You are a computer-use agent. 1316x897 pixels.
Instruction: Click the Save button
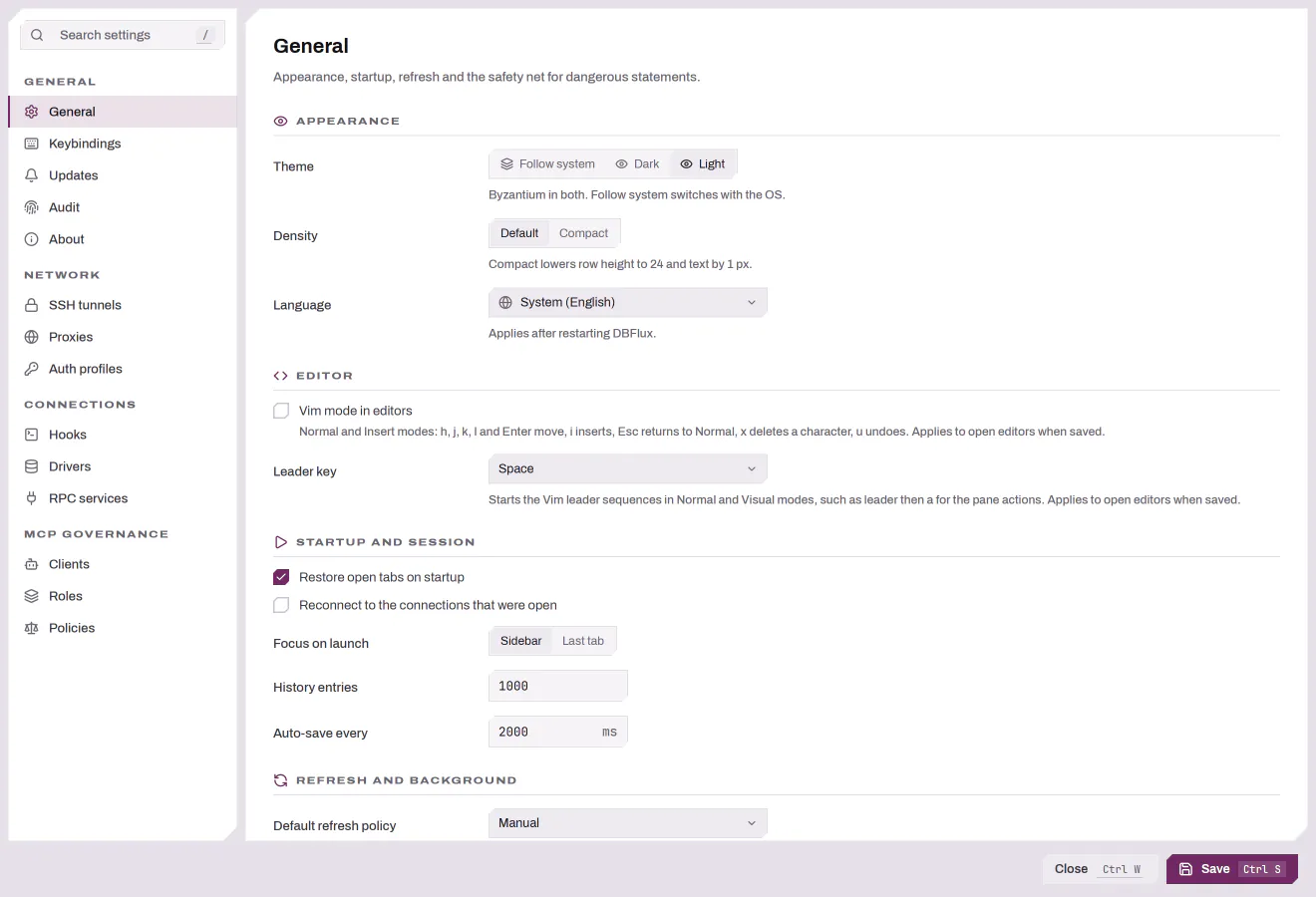click(1232, 869)
